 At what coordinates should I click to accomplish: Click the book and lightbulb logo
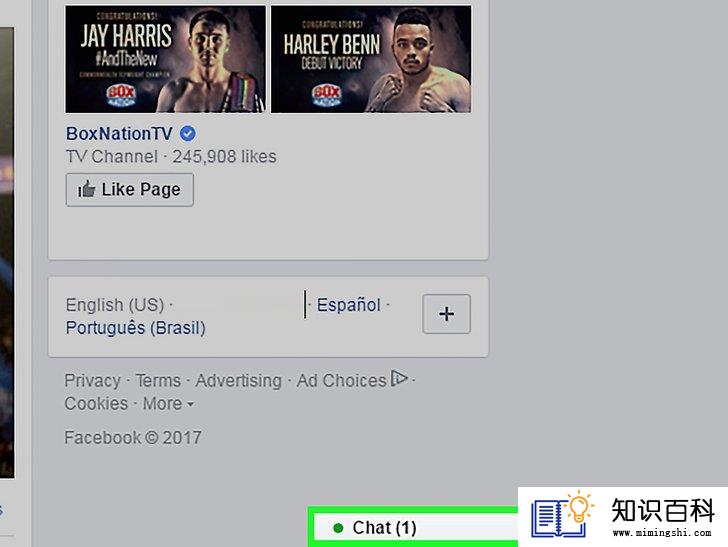tap(563, 514)
